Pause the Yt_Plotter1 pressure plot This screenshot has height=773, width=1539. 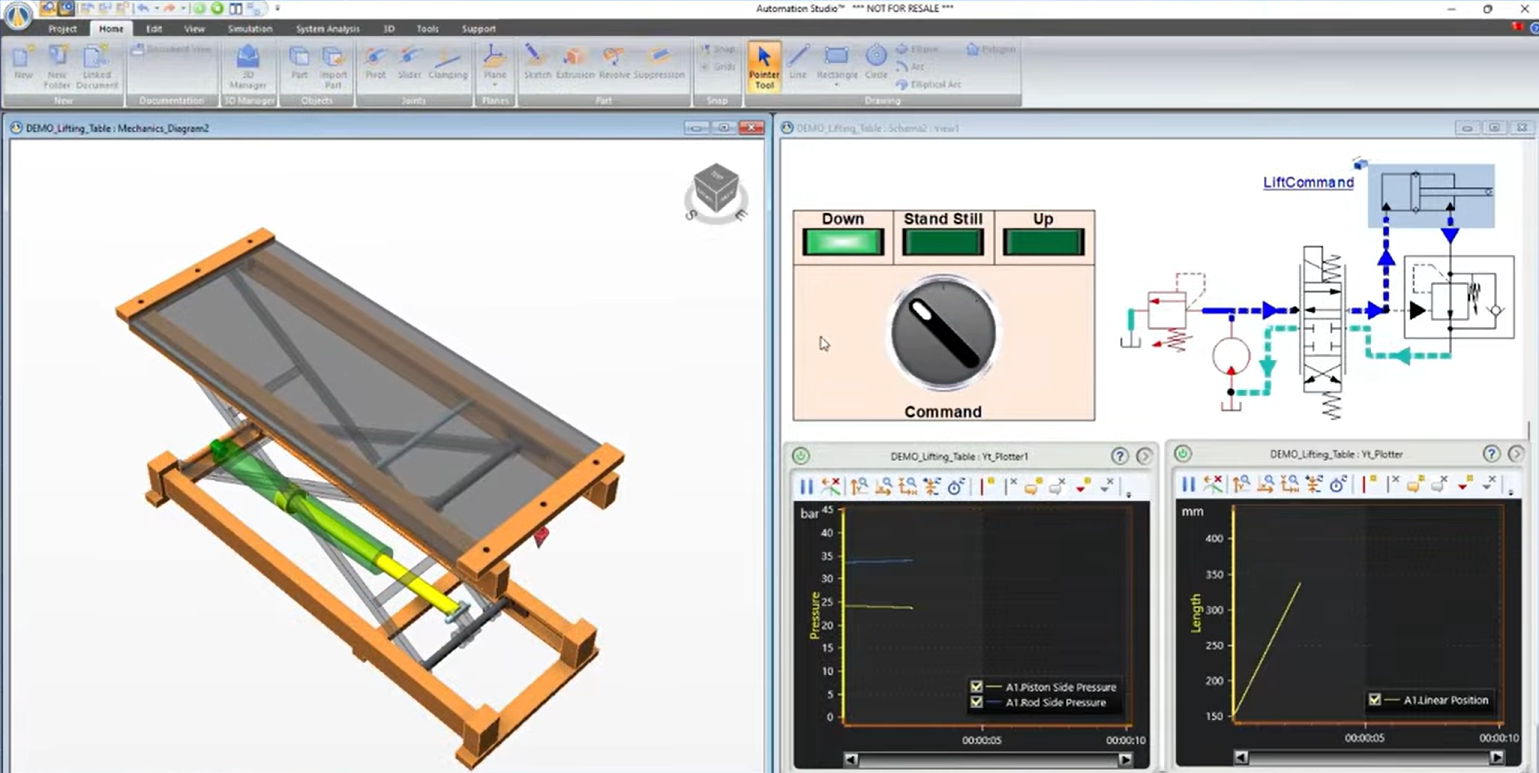(x=806, y=486)
